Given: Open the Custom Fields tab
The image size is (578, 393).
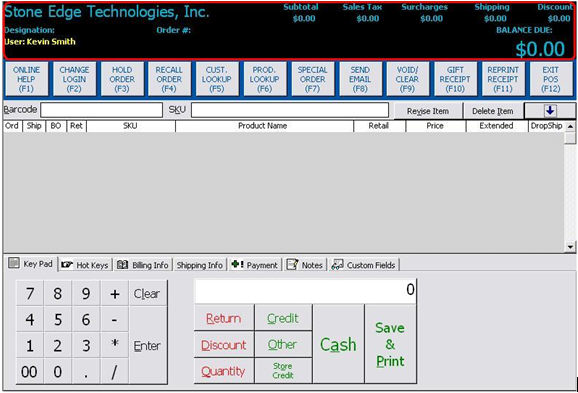Looking at the screenshot, I should click(x=363, y=265).
